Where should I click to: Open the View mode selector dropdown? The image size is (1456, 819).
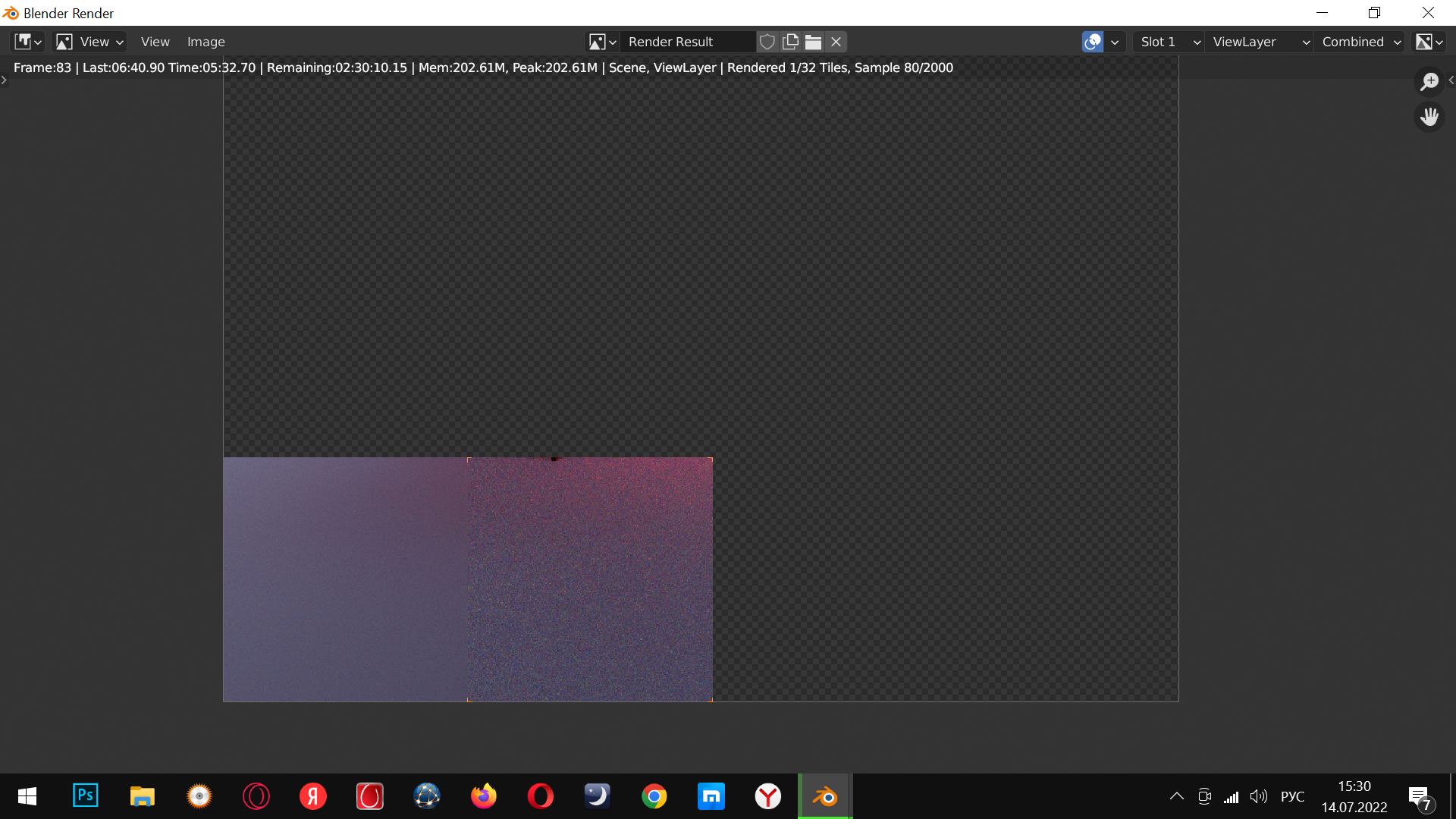[x=90, y=42]
